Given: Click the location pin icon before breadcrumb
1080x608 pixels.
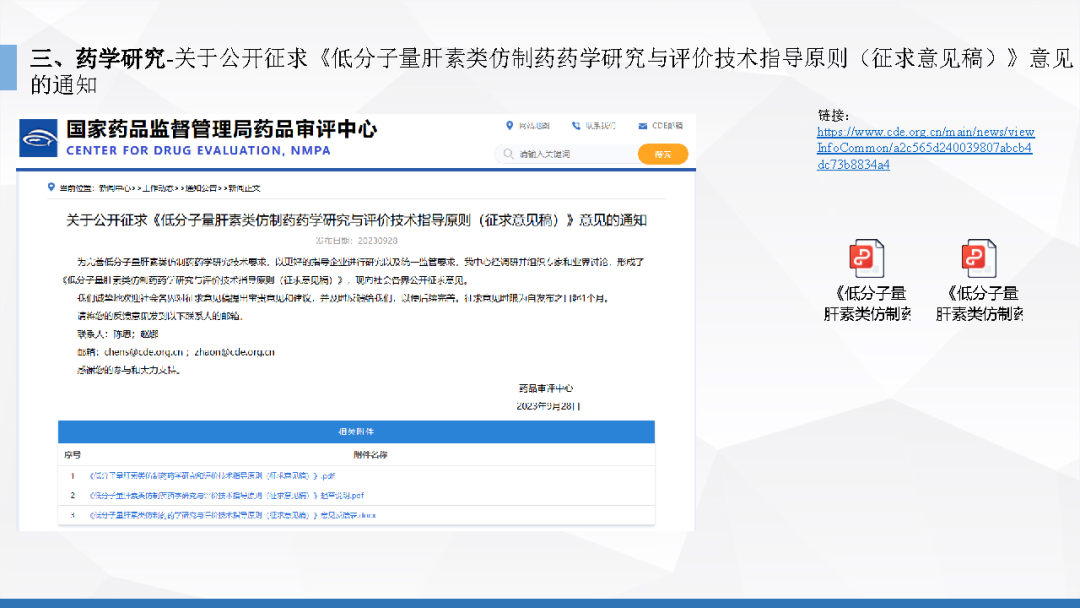Looking at the screenshot, I should [x=51, y=188].
